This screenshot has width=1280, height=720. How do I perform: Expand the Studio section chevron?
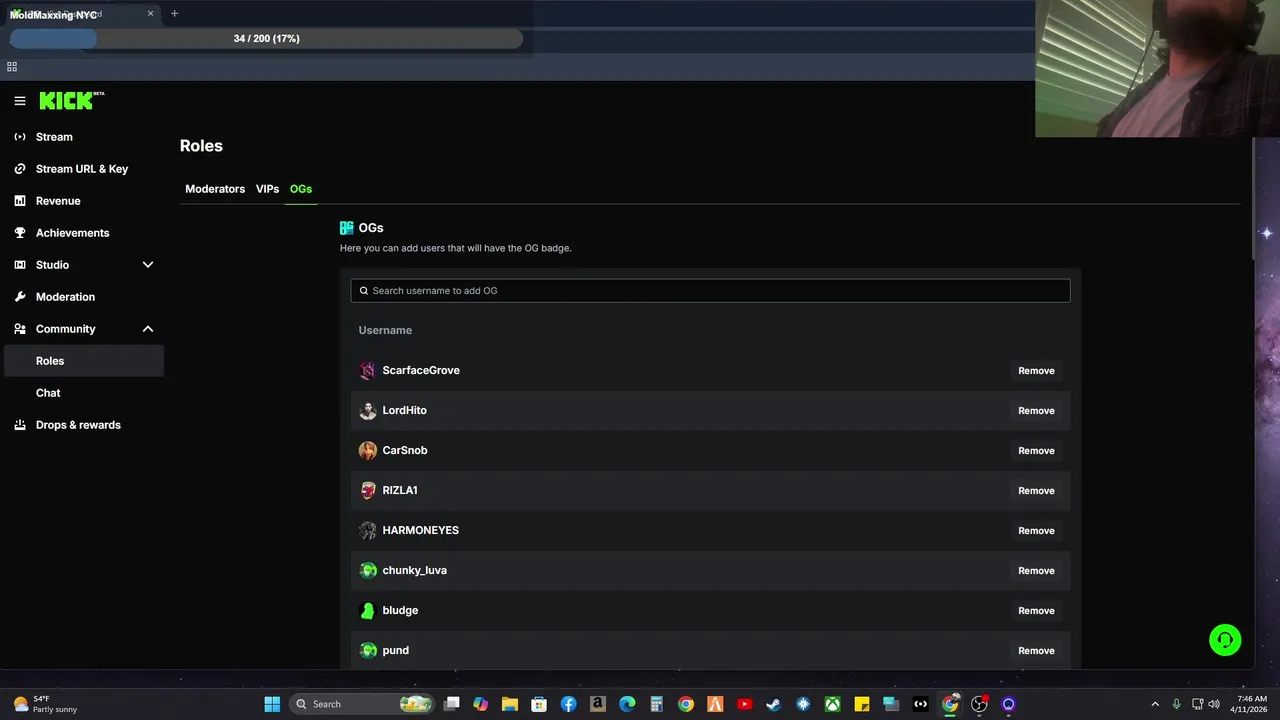(148, 265)
